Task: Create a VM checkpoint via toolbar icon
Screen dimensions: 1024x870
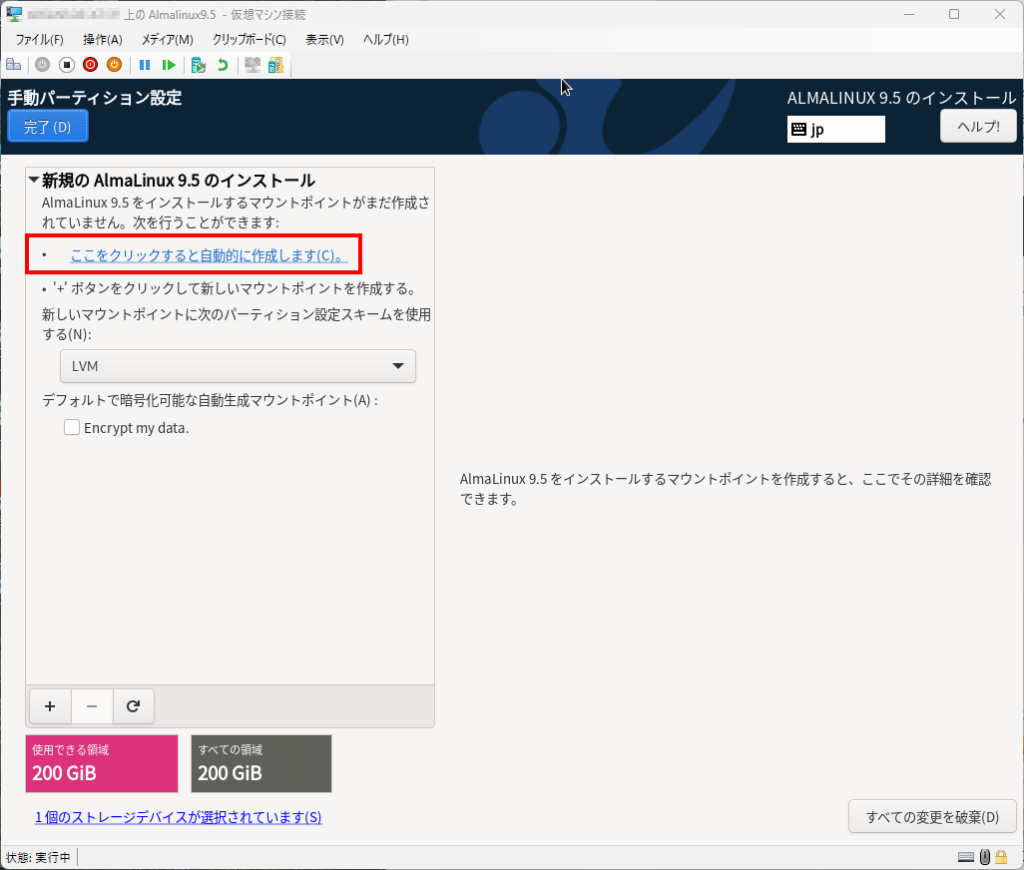Action: coord(199,65)
